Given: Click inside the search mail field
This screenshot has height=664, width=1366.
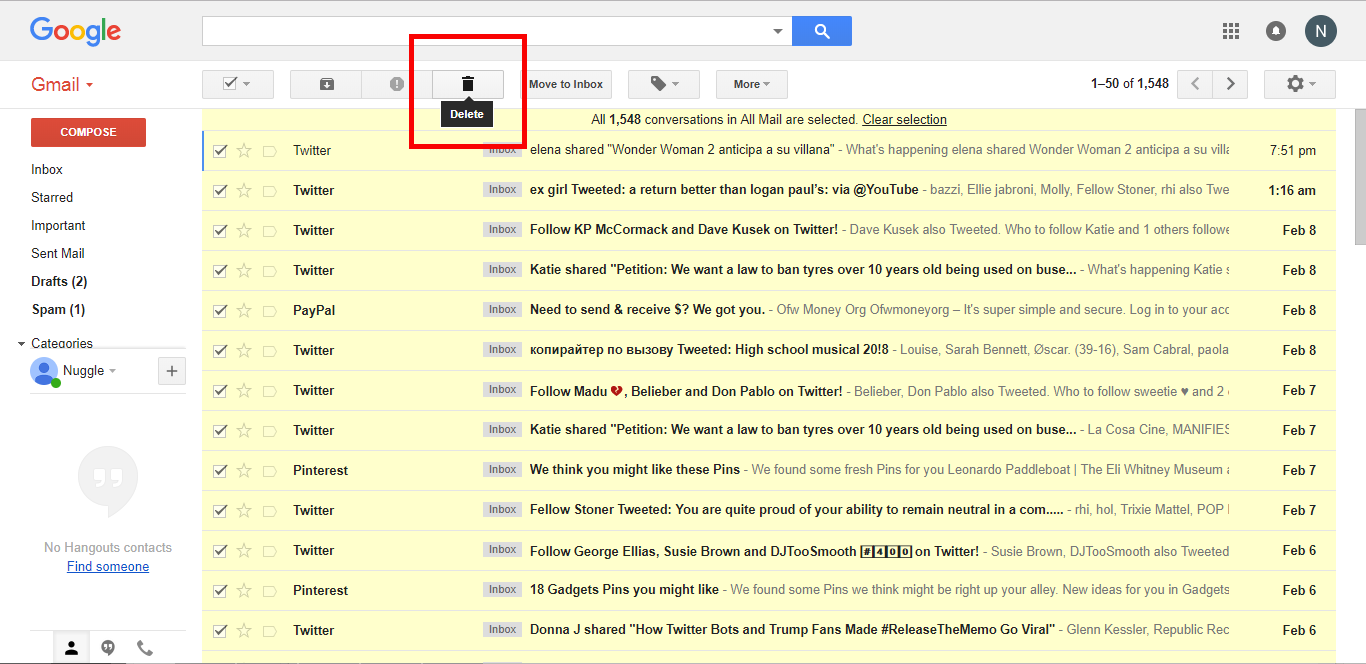Looking at the screenshot, I should 485,31.
